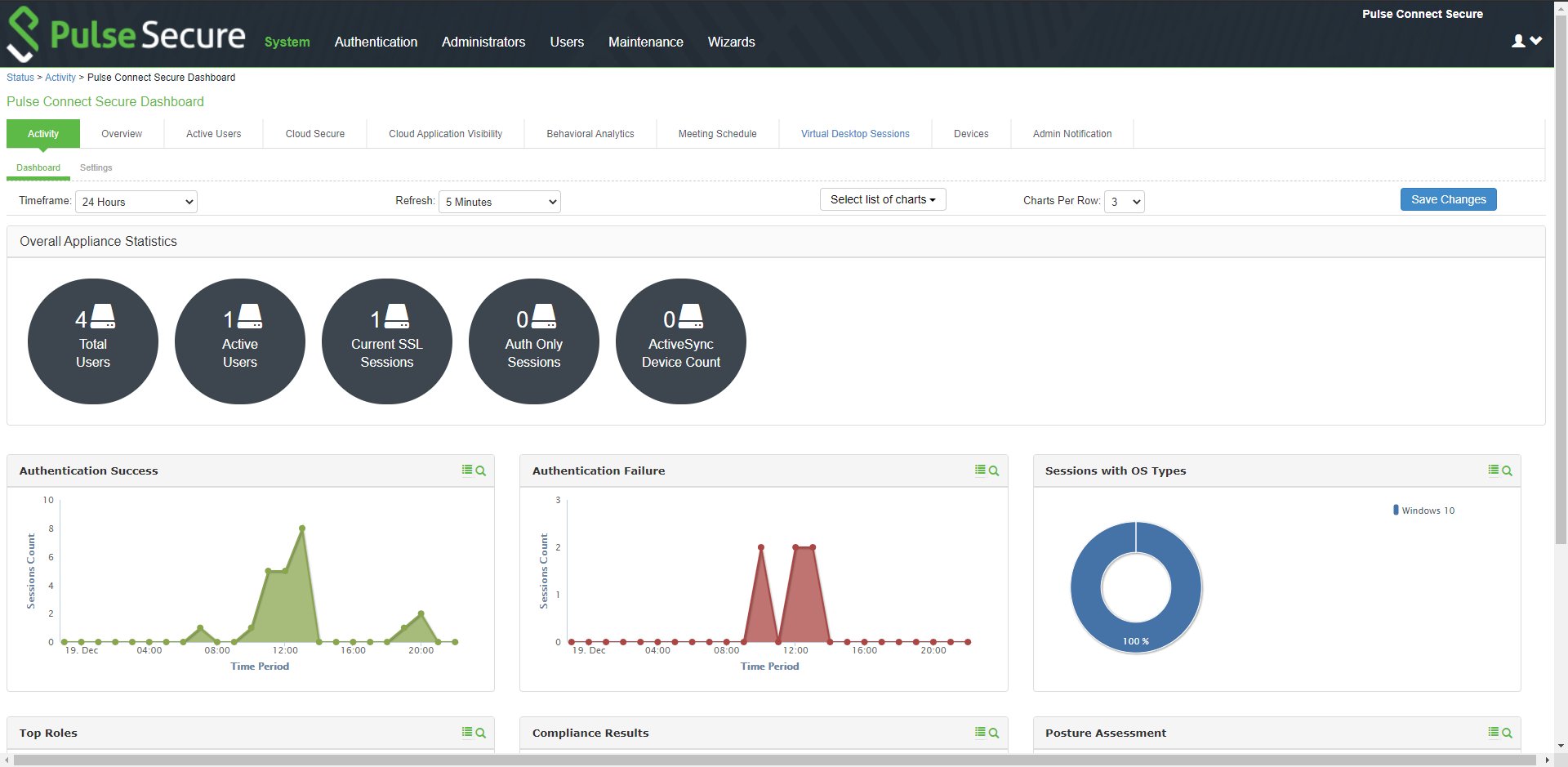Click the horizontal scrollbar at bottom
The image size is (1568, 767).
pos(773,760)
